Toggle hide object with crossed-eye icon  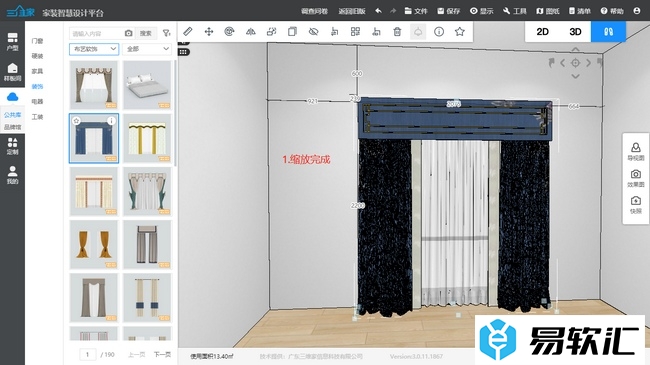[x=313, y=32]
